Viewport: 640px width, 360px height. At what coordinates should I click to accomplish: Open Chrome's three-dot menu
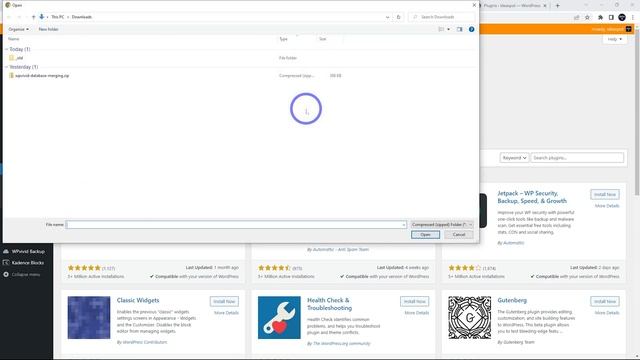click(633, 18)
